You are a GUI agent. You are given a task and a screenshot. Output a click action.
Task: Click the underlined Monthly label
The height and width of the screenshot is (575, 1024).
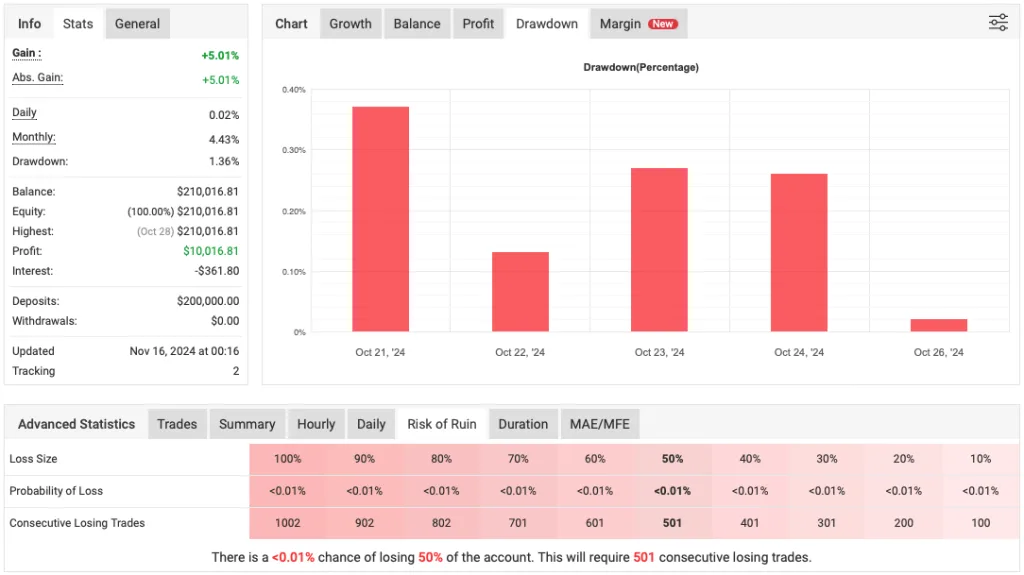coord(33,137)
